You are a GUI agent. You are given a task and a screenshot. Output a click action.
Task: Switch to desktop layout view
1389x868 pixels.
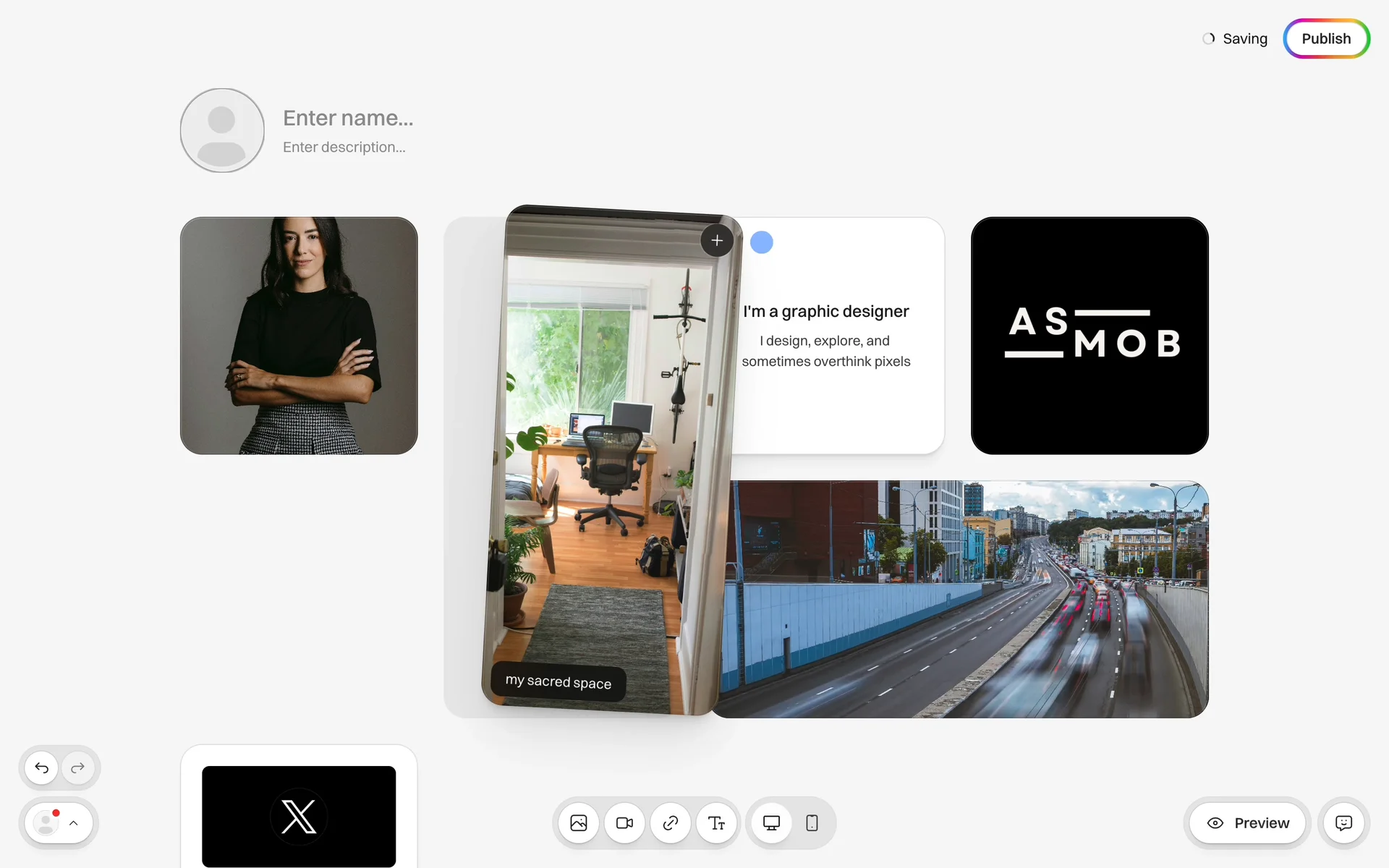tap(771, 823)
